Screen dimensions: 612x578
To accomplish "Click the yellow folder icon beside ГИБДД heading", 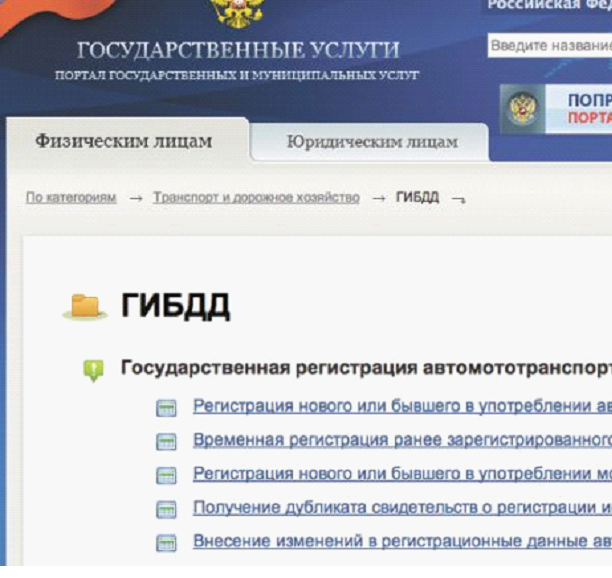I will point(85,305).
